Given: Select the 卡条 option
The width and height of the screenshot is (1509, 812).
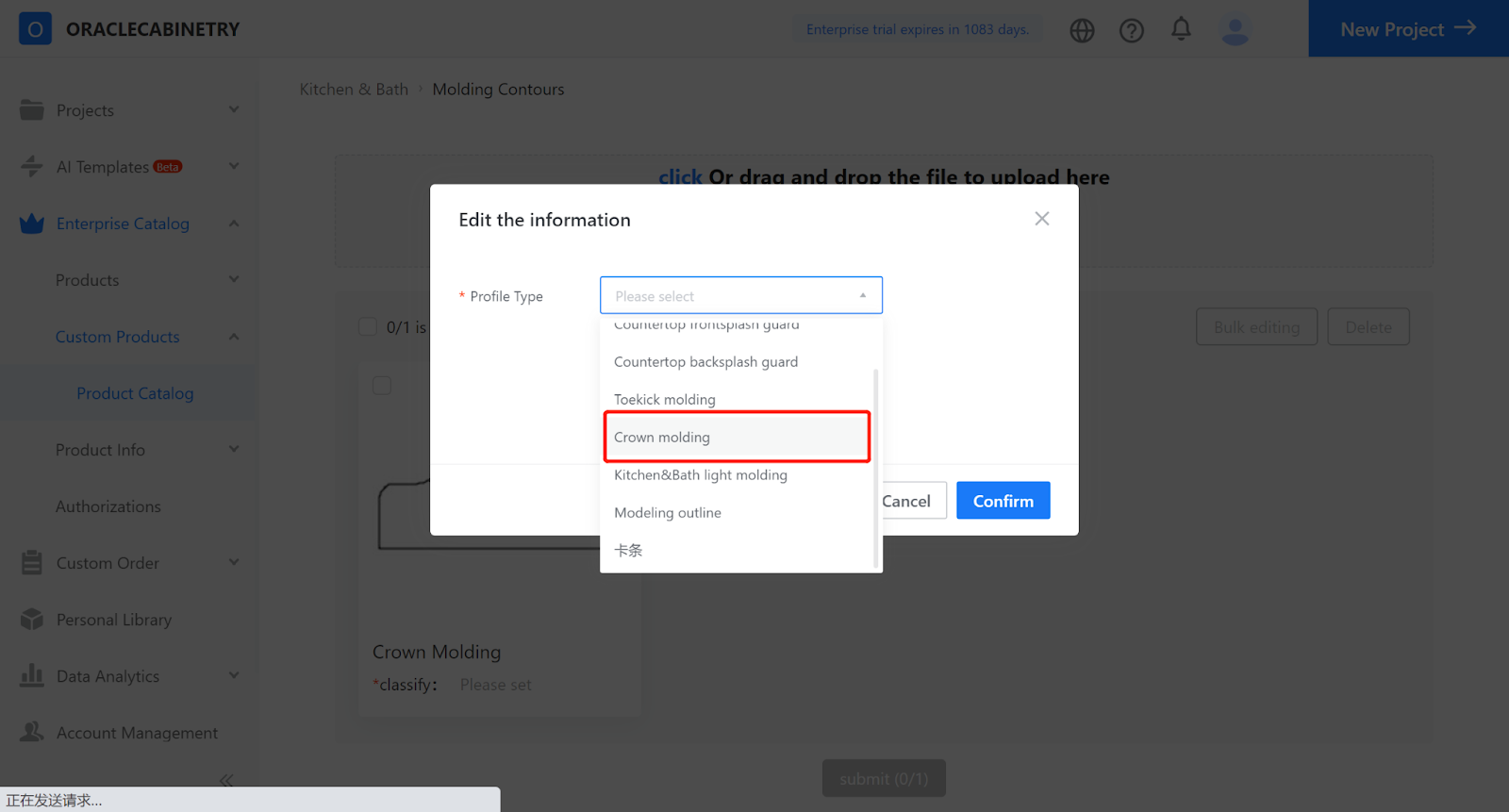Looking at the screenshot, I should click(x=737, y=551).
